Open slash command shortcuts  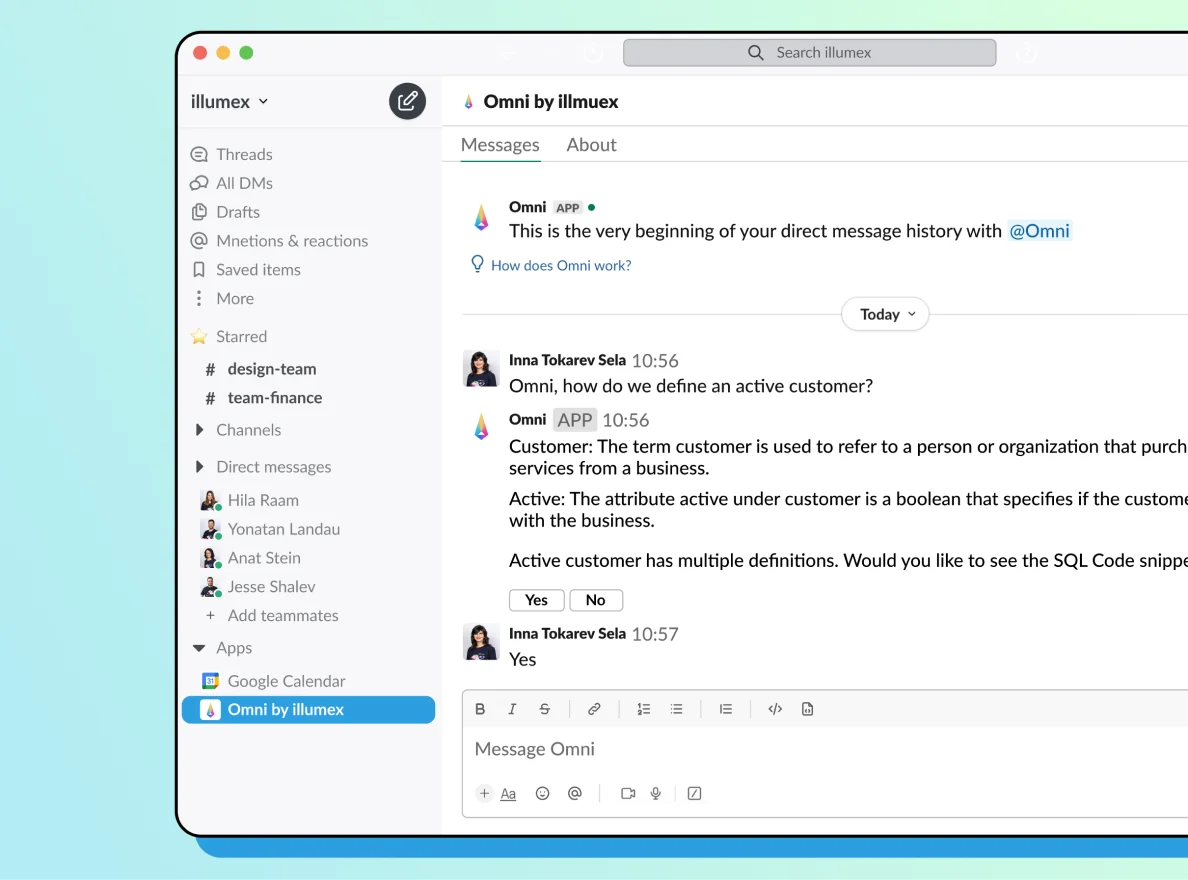click(694, 794)
